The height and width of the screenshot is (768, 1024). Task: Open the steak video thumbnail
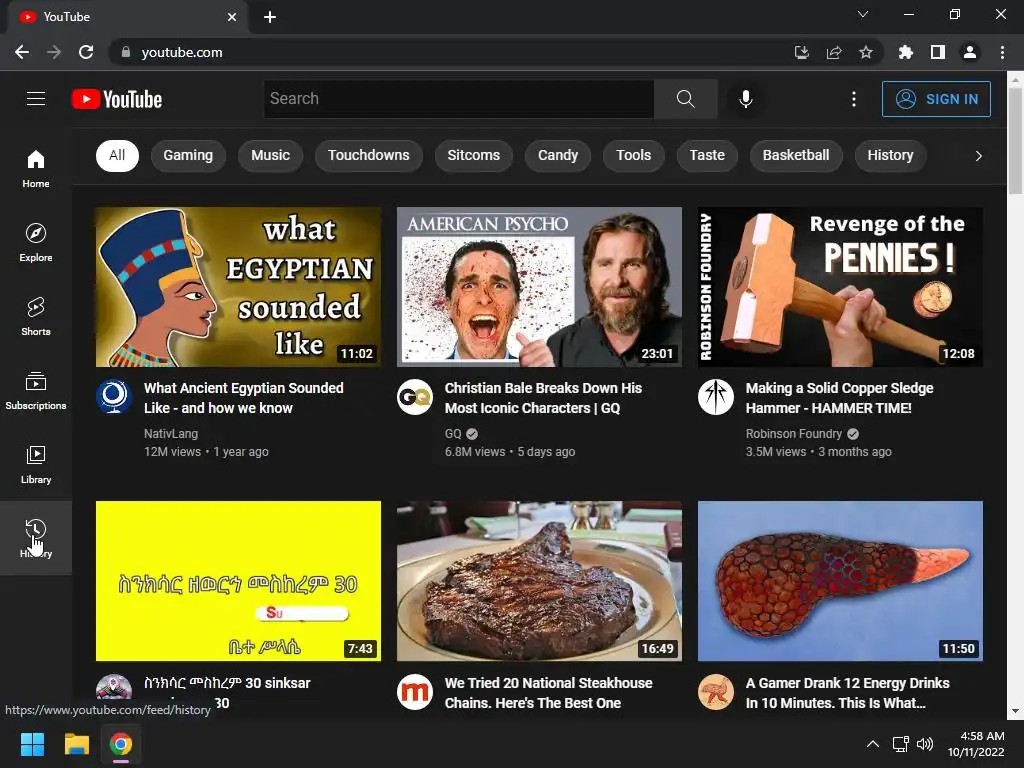(x=539, y=581)
